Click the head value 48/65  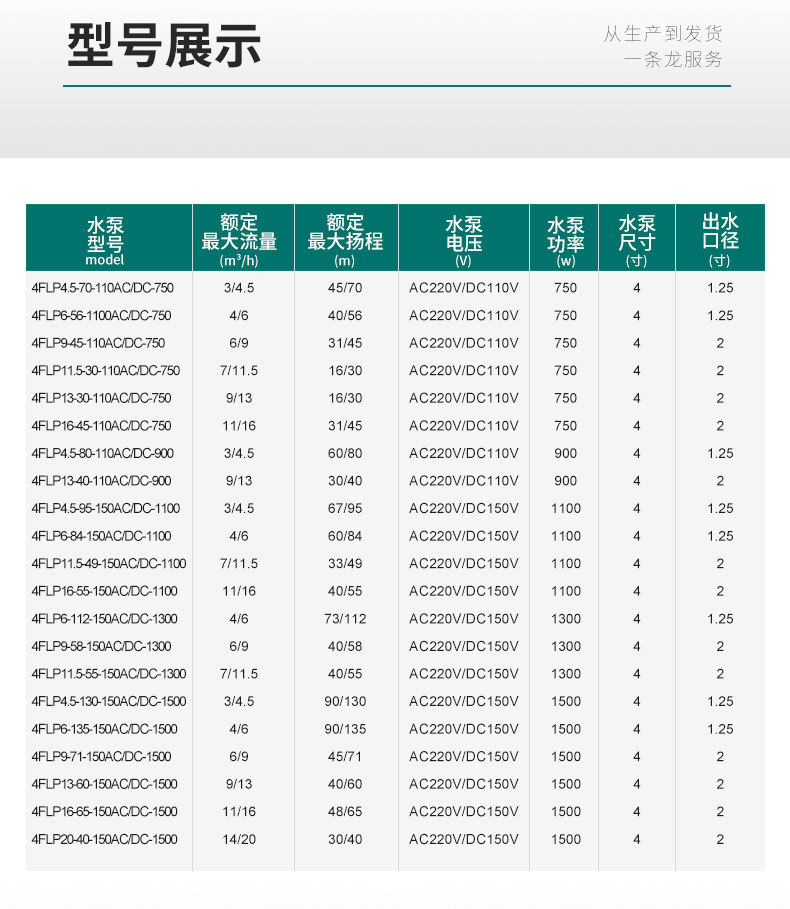point(345,811)
